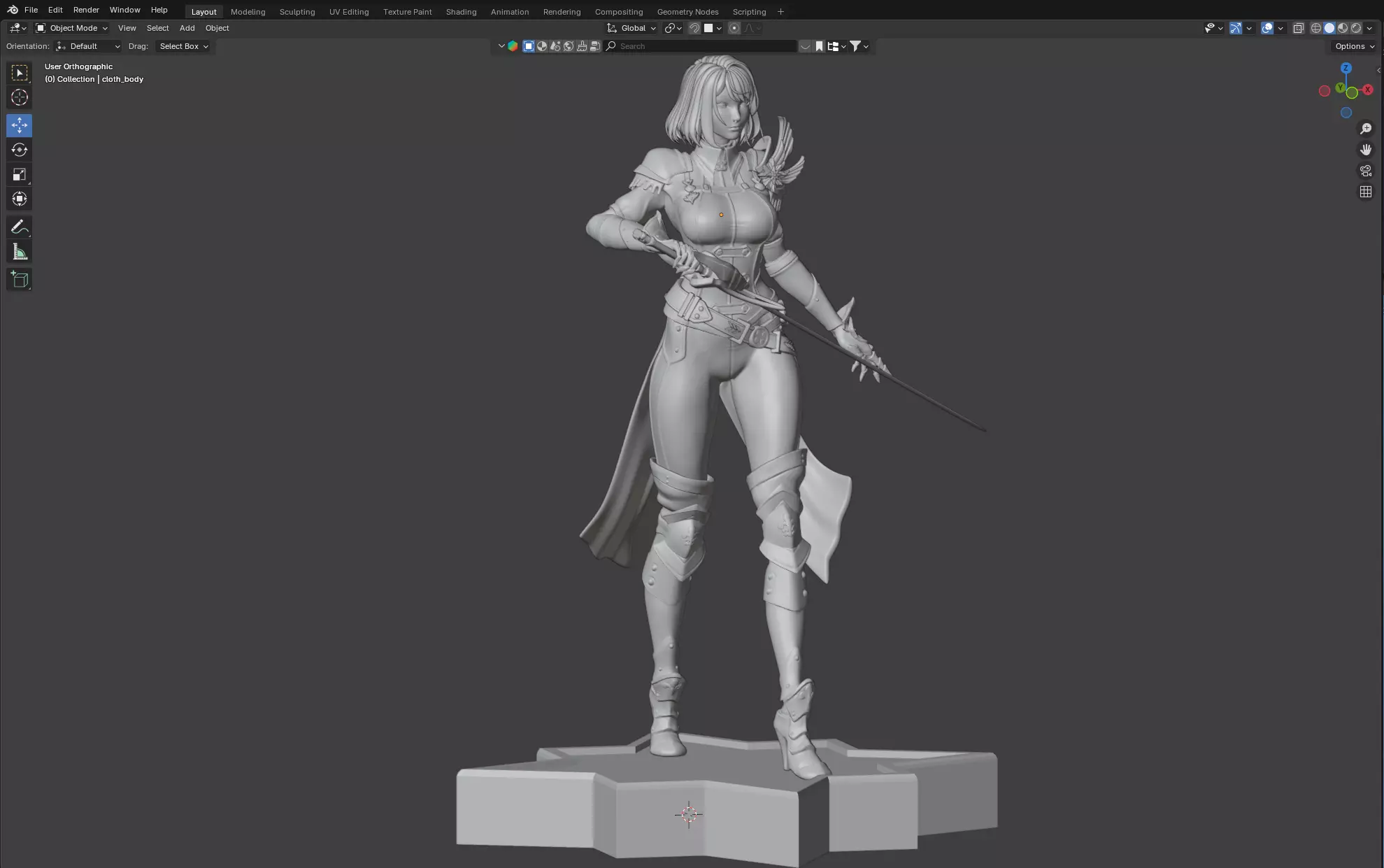Image resolution: width=1384 pixels, height=868 pixels.
Task: Activate the Cursor tool
Action: click(x=19, y=97)
